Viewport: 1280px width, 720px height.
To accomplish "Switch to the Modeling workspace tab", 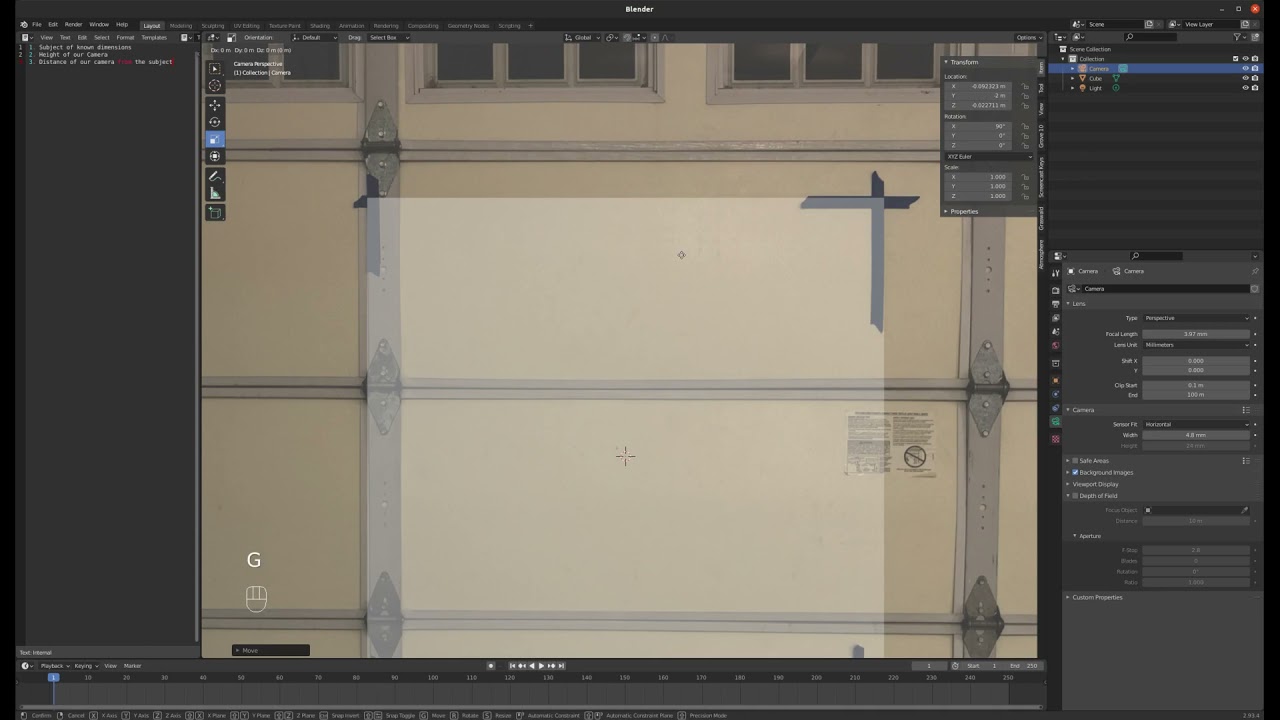I will 181,25.
